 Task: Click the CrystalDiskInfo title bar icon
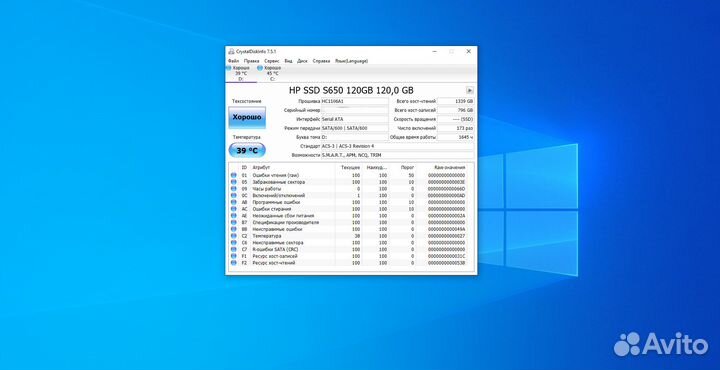click(x=231, y=51)
